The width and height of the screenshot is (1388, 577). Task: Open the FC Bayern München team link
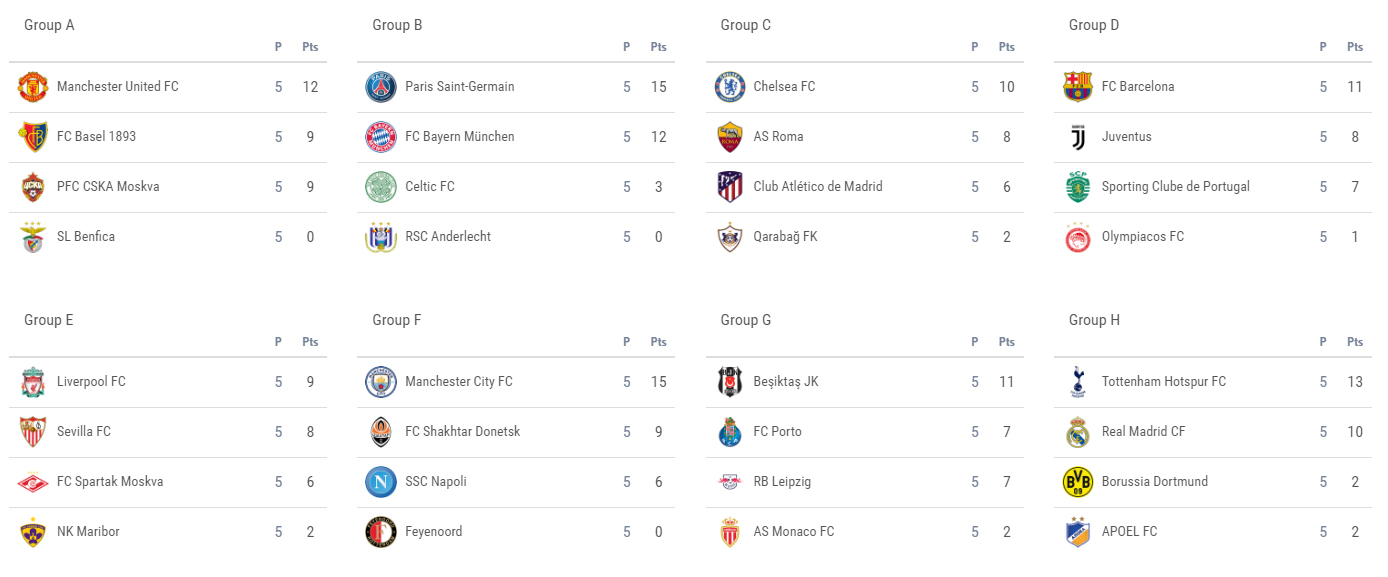[x=460, y=137]
